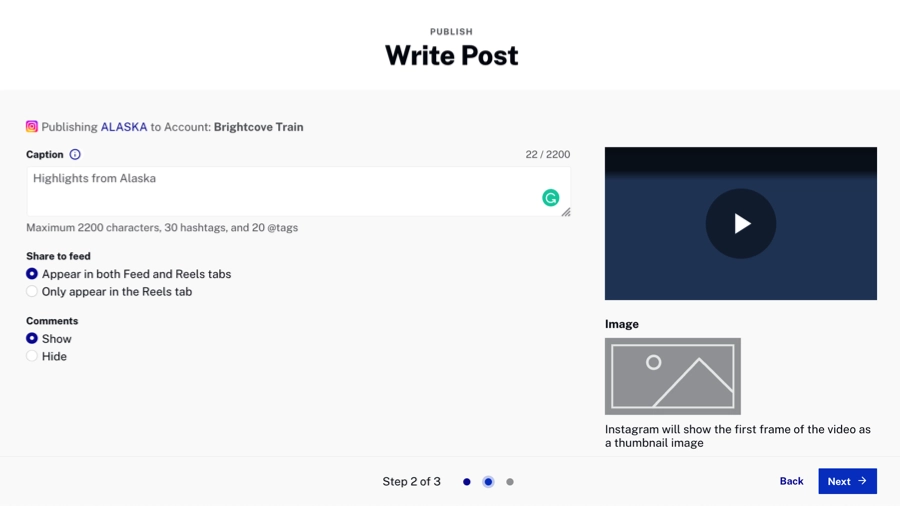Click inside the Caption text field
This screenshot has width=900, height=506.
click(280, 190)
